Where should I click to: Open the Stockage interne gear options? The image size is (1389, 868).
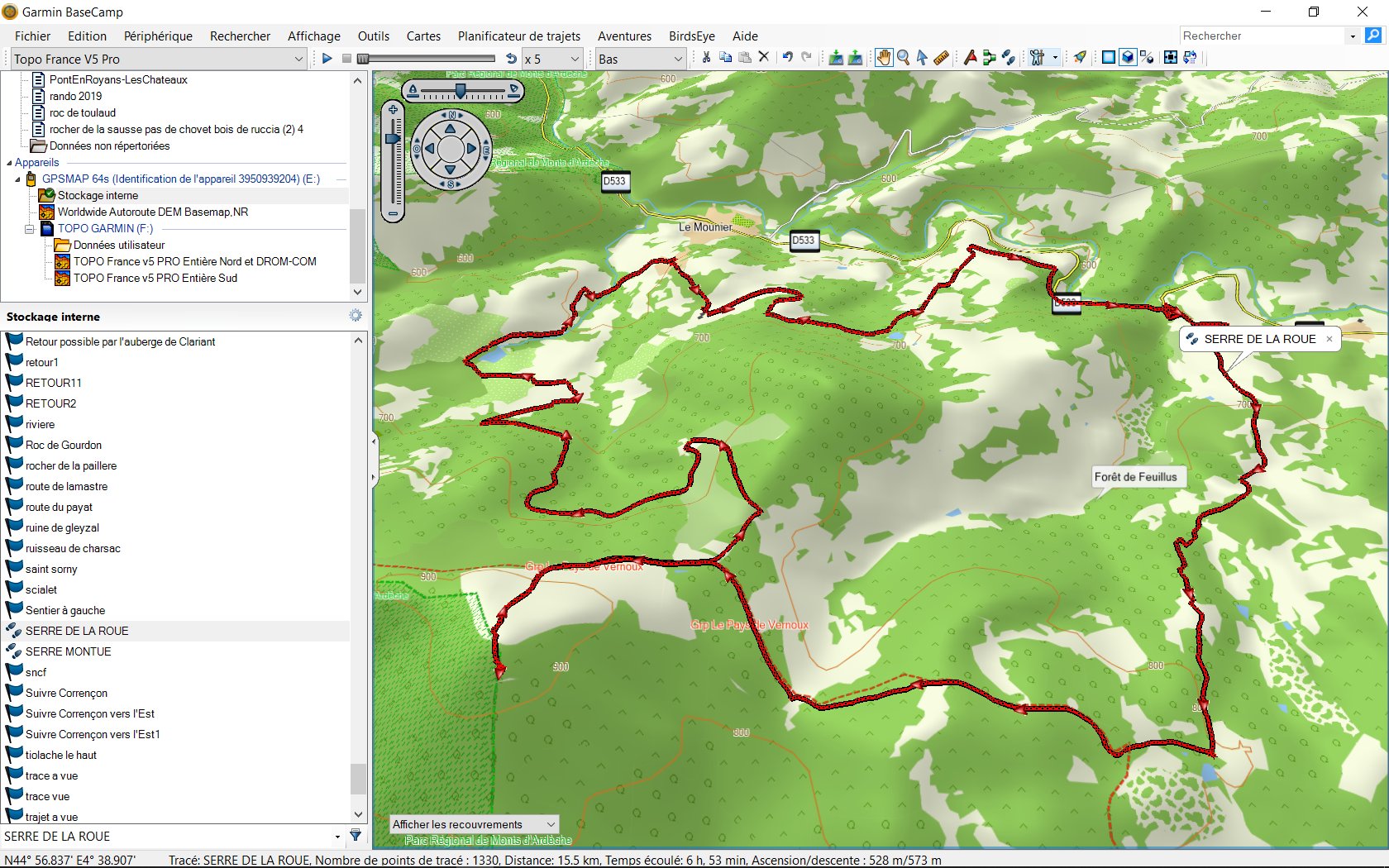[356, 315]
